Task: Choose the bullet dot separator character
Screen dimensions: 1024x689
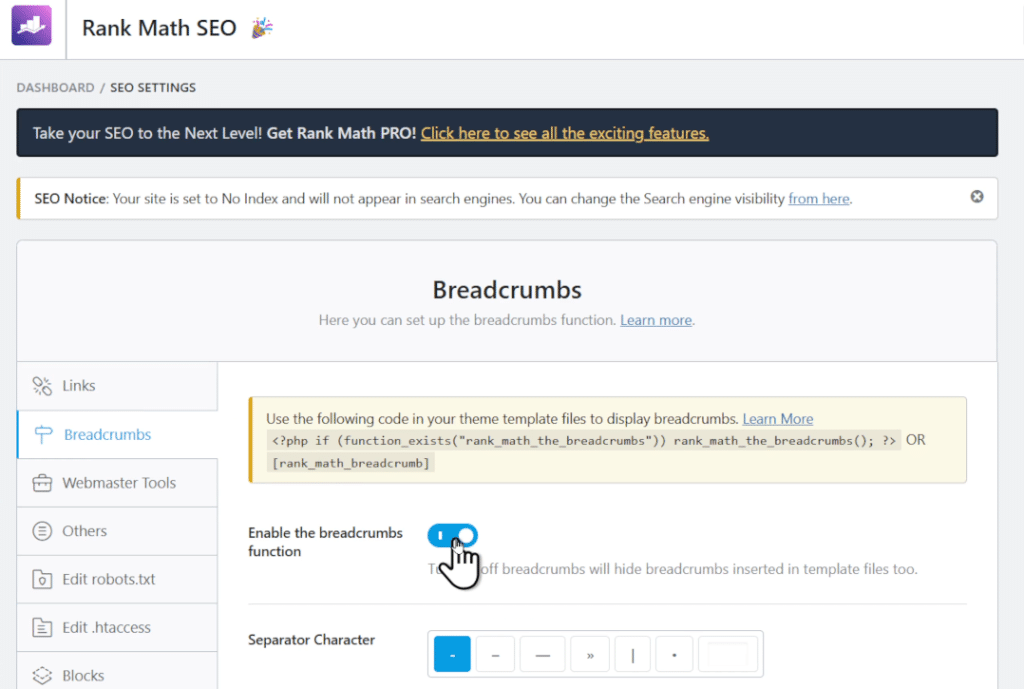Action: coord(674,653)
